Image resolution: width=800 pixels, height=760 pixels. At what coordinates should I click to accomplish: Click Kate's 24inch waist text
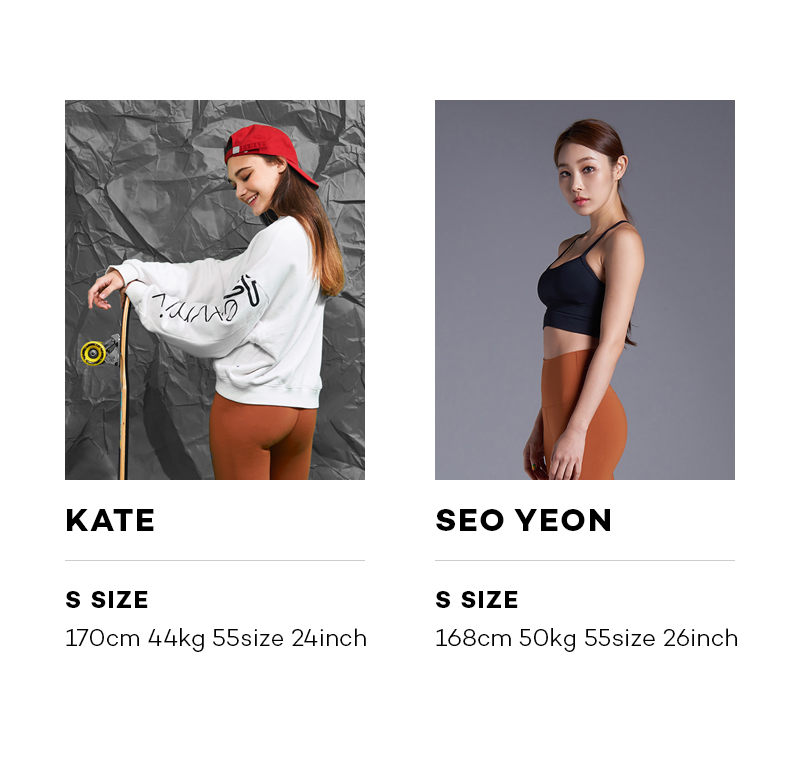point(329,639)
